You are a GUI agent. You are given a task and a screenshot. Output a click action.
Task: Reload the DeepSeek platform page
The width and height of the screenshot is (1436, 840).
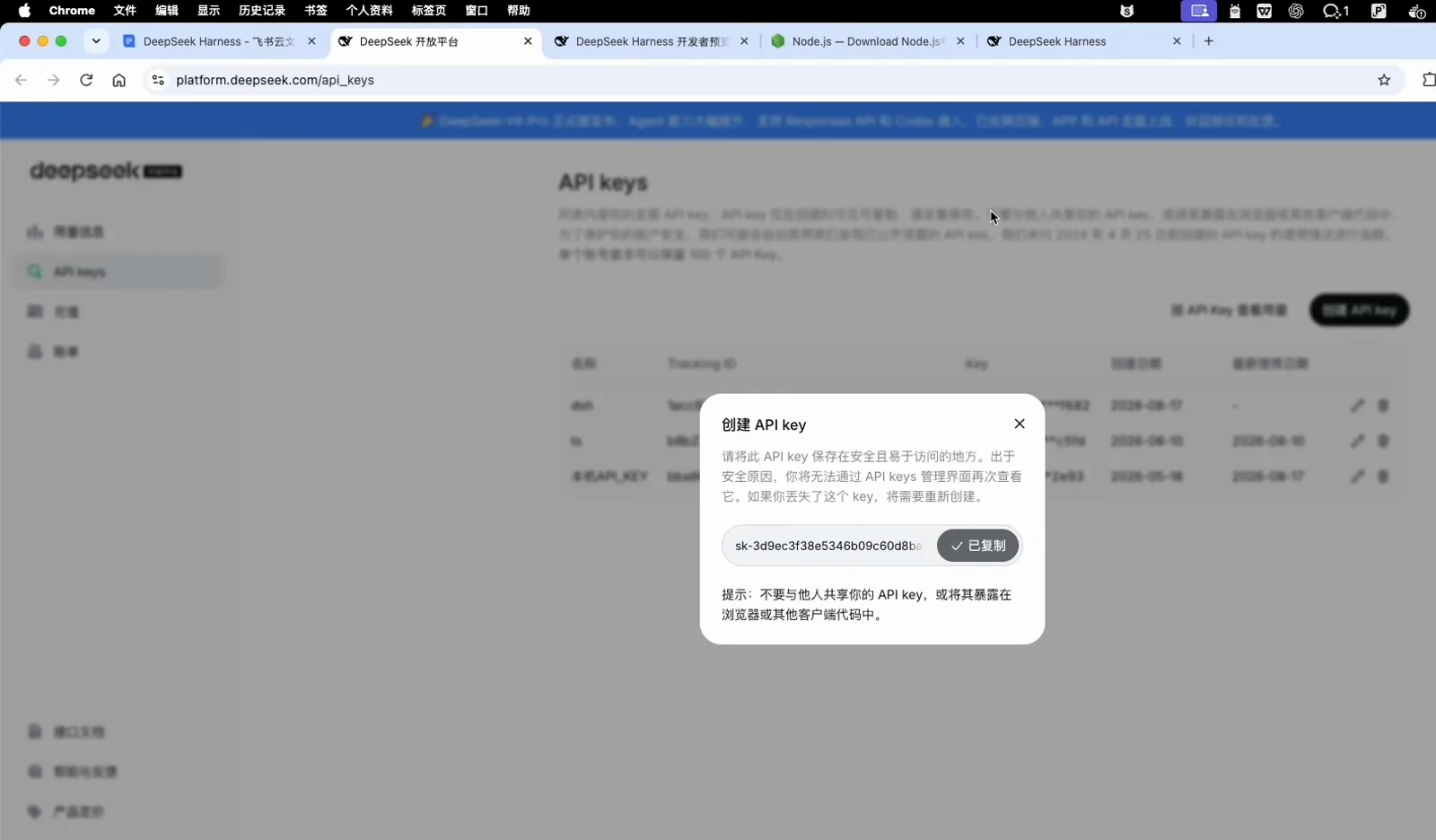coord(86,80)
